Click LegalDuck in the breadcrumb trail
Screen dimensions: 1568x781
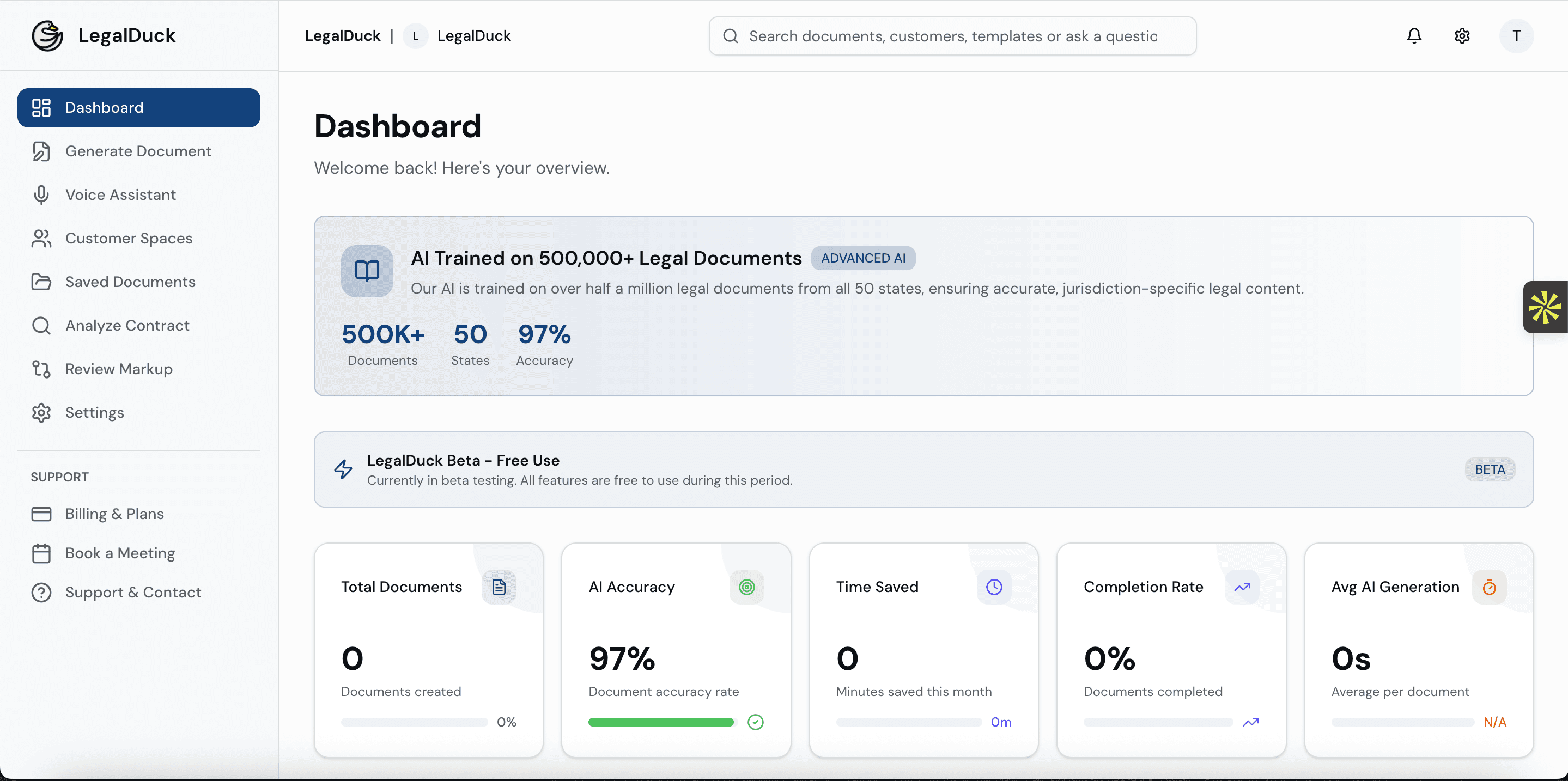(342, 35)
